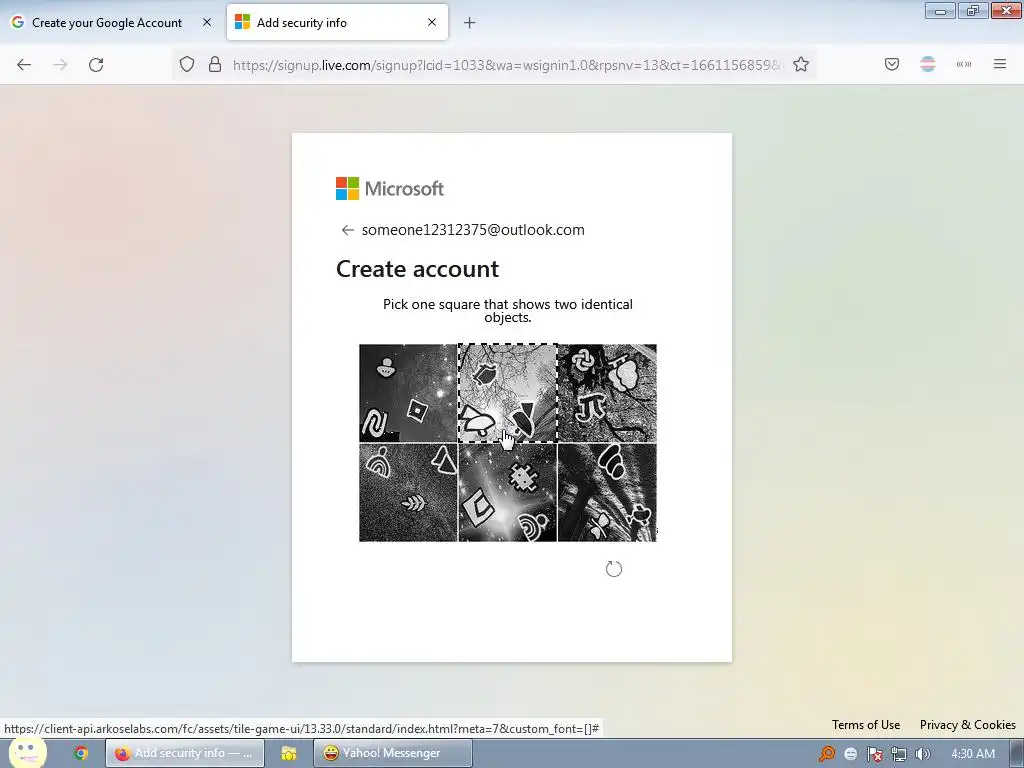Screen dimensions: 1024x768
Task: Open the flag action center tray icon
Action: pyautogui.click(x=874, y=754)
